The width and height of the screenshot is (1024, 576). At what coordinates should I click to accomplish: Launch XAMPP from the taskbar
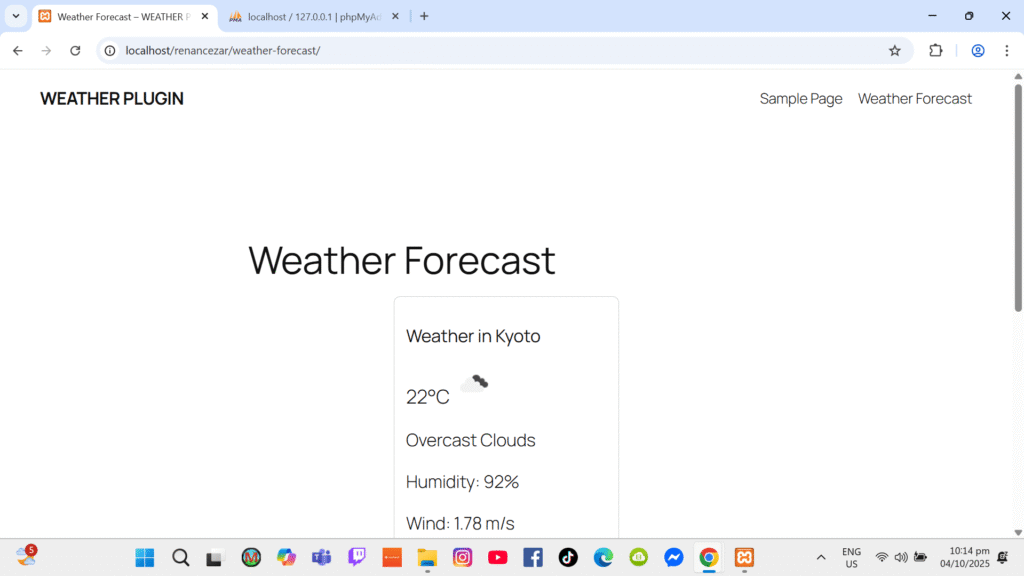[x=744, y=557]
